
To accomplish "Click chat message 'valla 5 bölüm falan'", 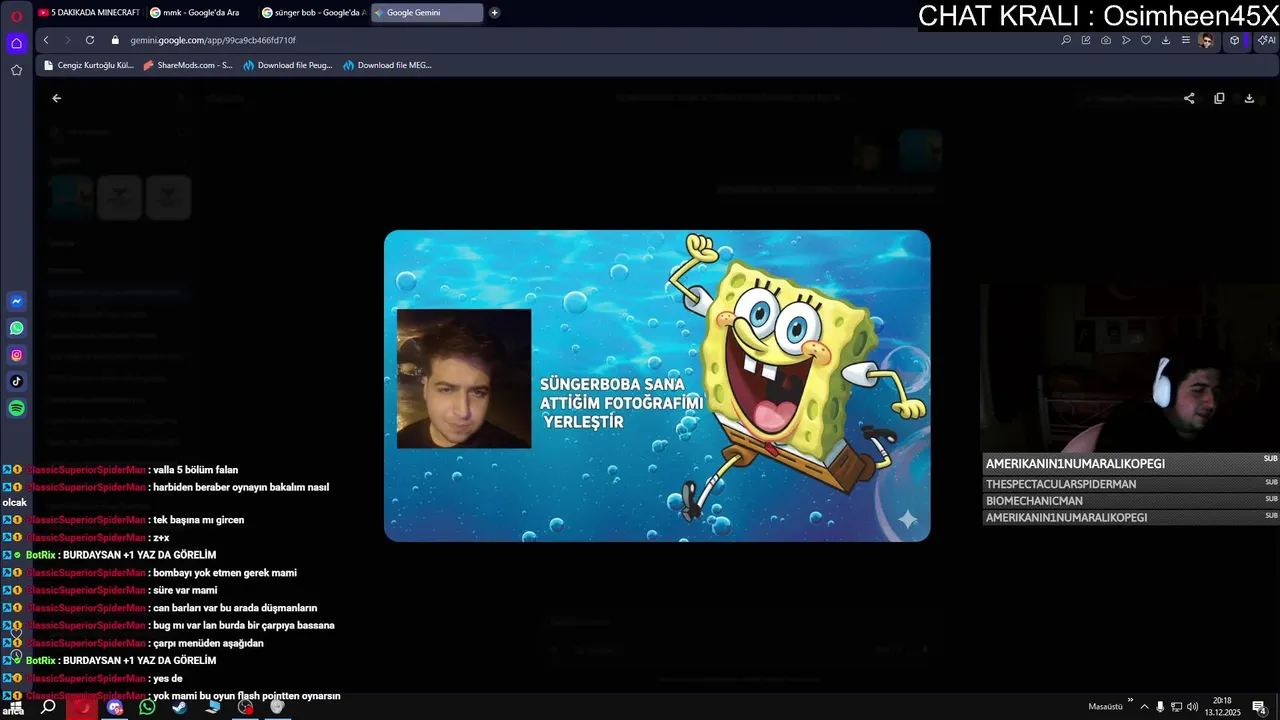I will click(x=195, y=470).
